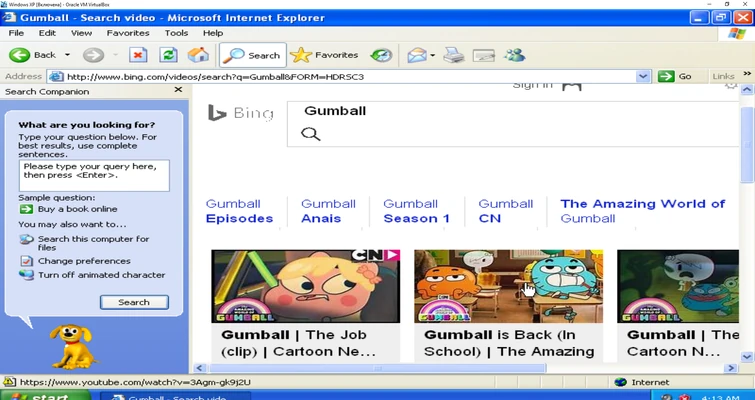
Task: Open the Edit menu
Action: click(x=47, y=33)
